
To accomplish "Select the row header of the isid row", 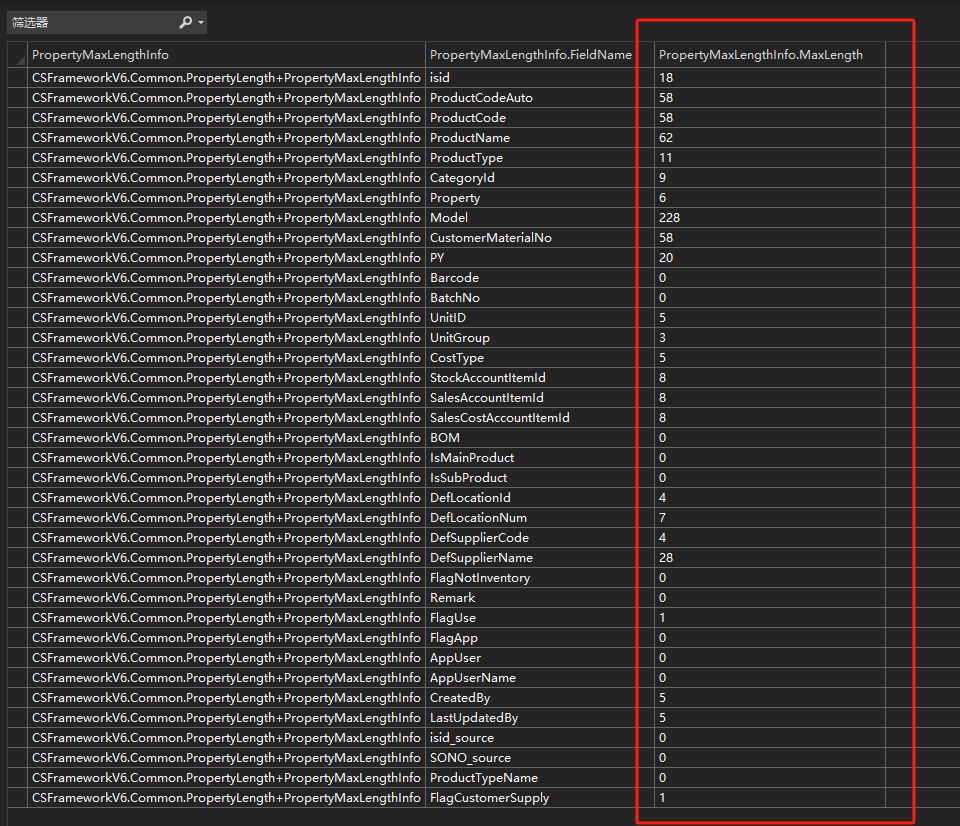I will (x=17, y=78).
